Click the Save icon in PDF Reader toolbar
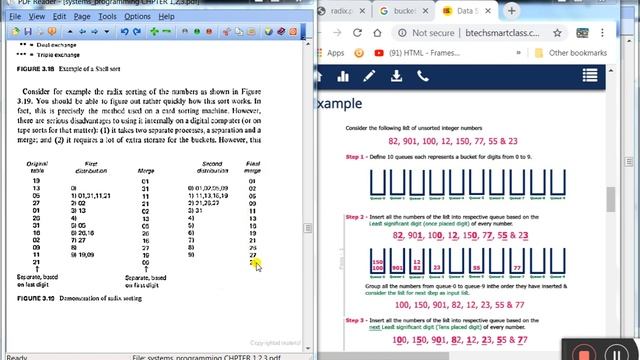Screen dimensions: 640x360 (x=28, y=31)
